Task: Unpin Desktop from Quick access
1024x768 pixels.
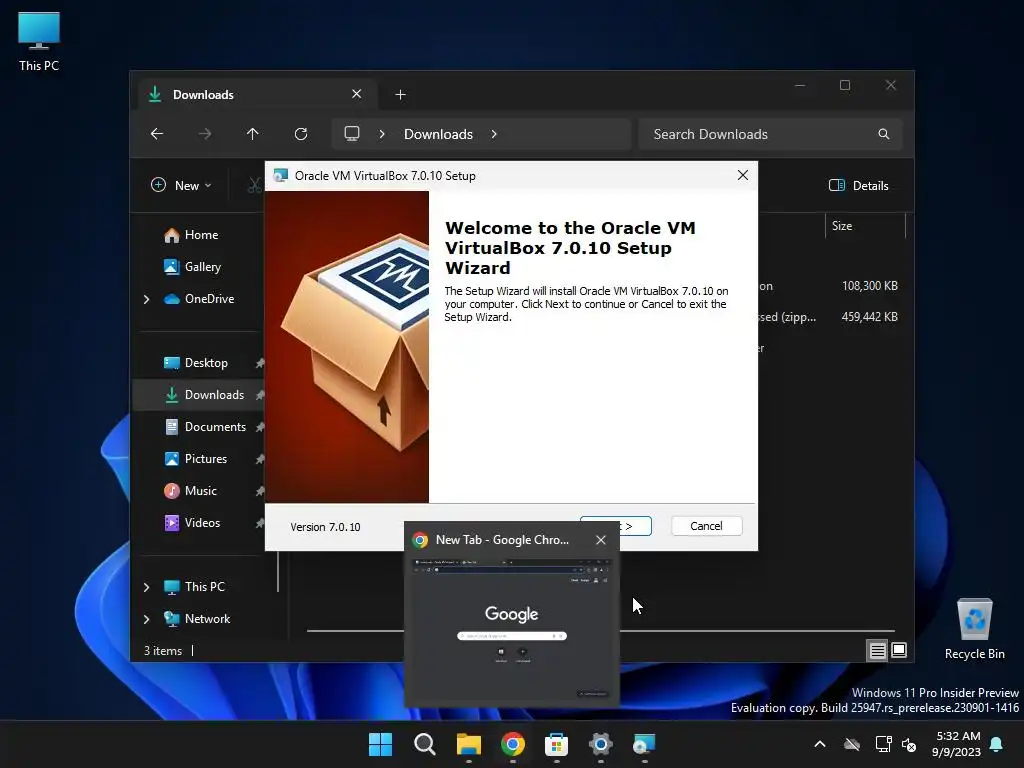Action: (x=260, y=363)
